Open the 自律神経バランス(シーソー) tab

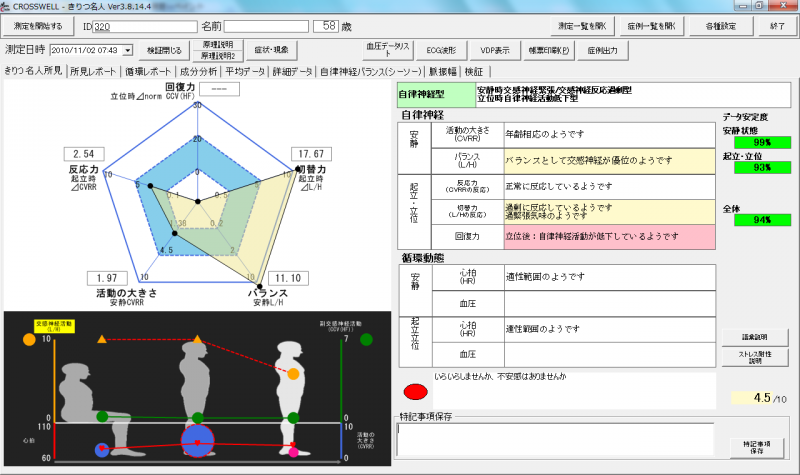(371, 72)
